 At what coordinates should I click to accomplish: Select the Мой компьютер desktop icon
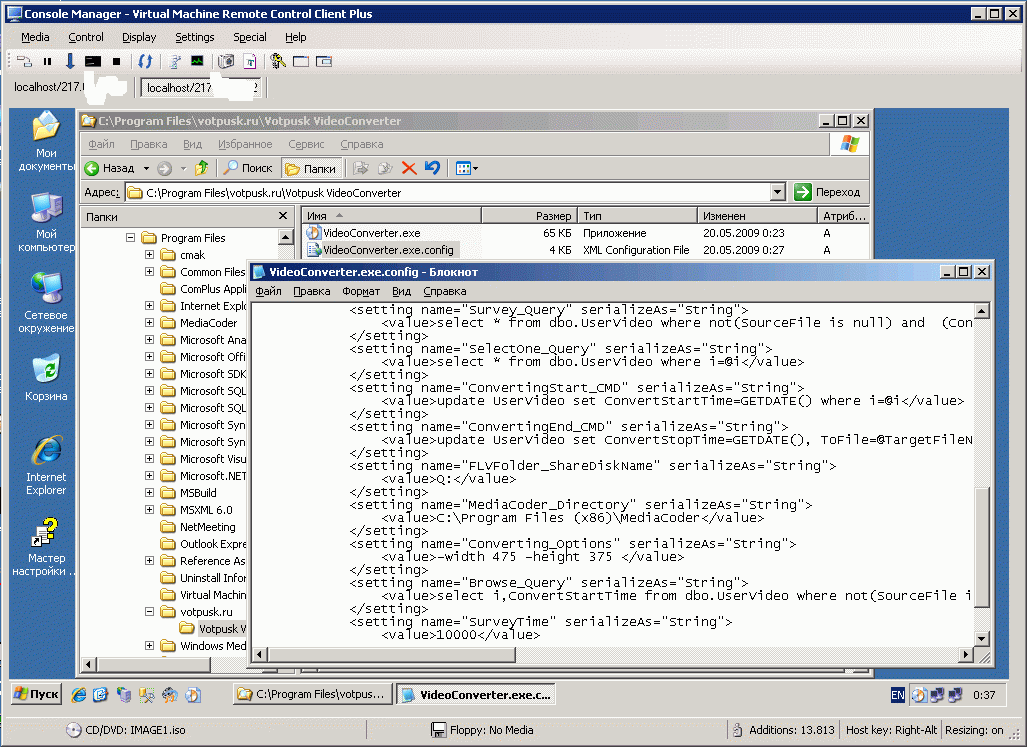[46, 223]
